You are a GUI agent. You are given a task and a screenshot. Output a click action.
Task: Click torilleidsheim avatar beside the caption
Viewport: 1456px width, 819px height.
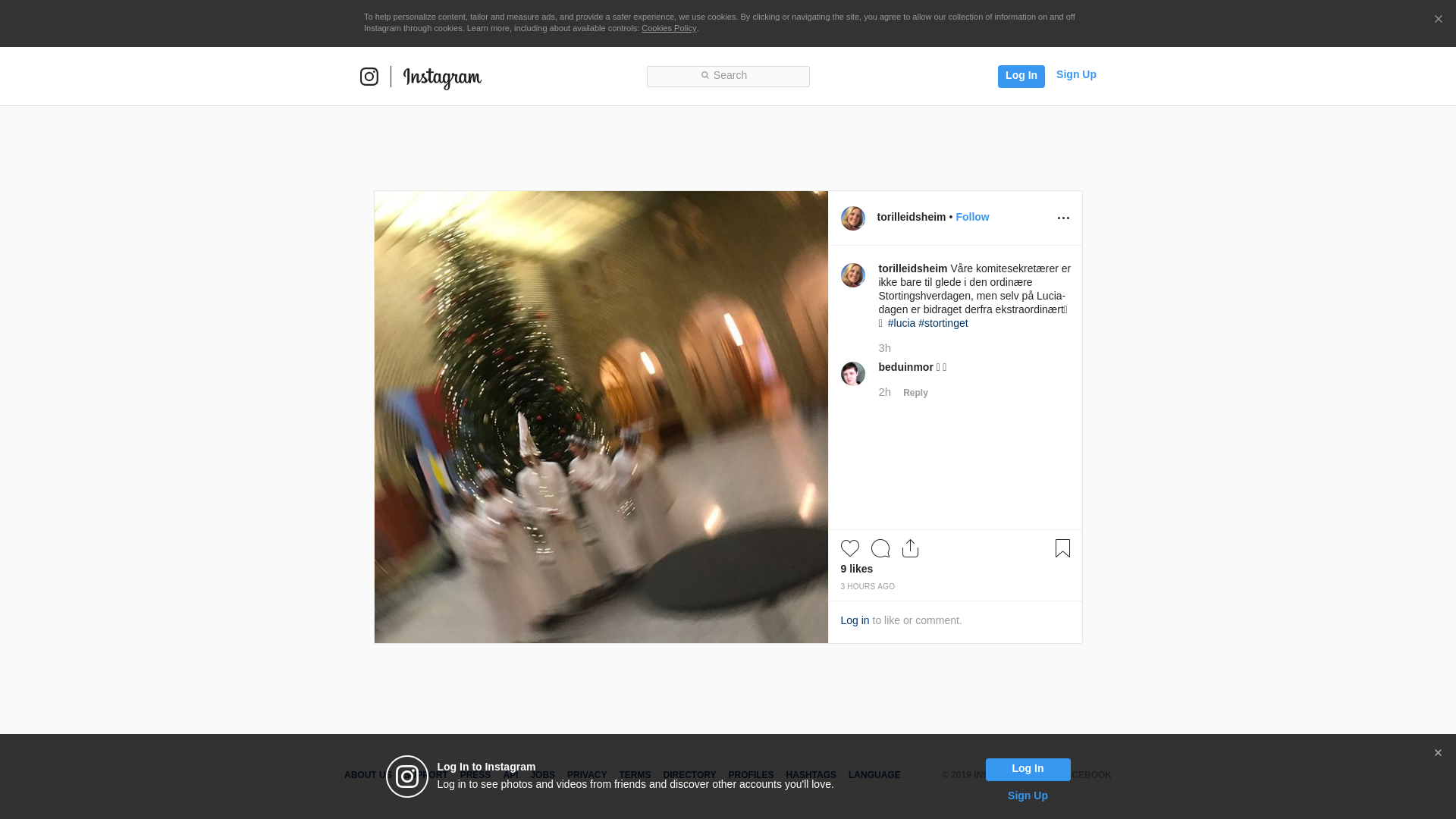pos(852,275)
